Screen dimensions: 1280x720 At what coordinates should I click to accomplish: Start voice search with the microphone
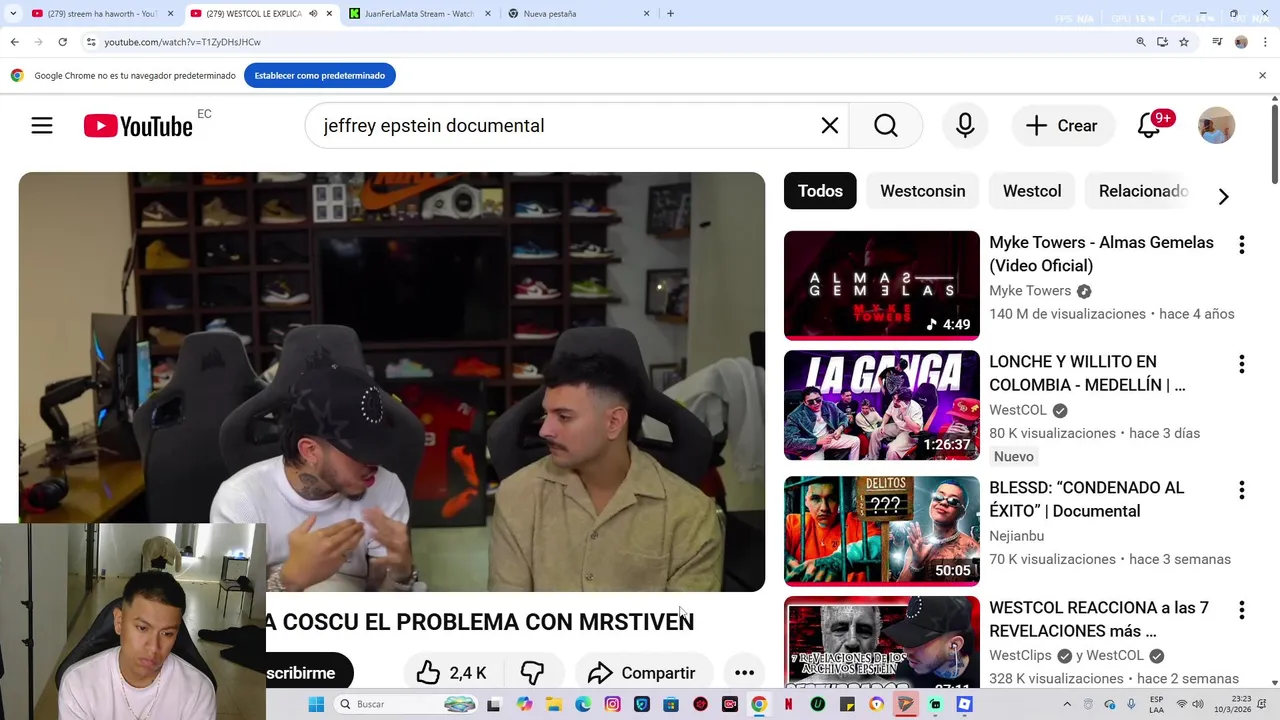(x=965, y=125)
